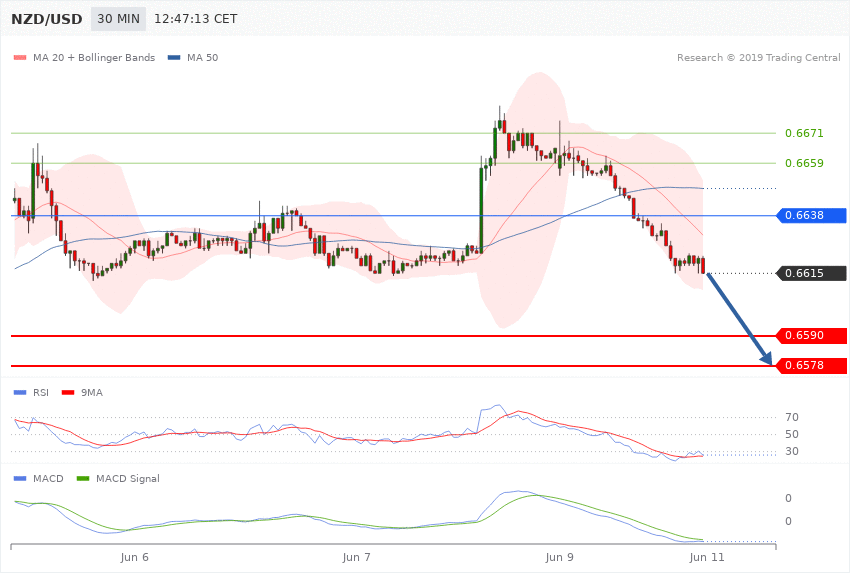Click the RSI 70 level label
Viewport: 850px width, 576px height.
(791, 417)
